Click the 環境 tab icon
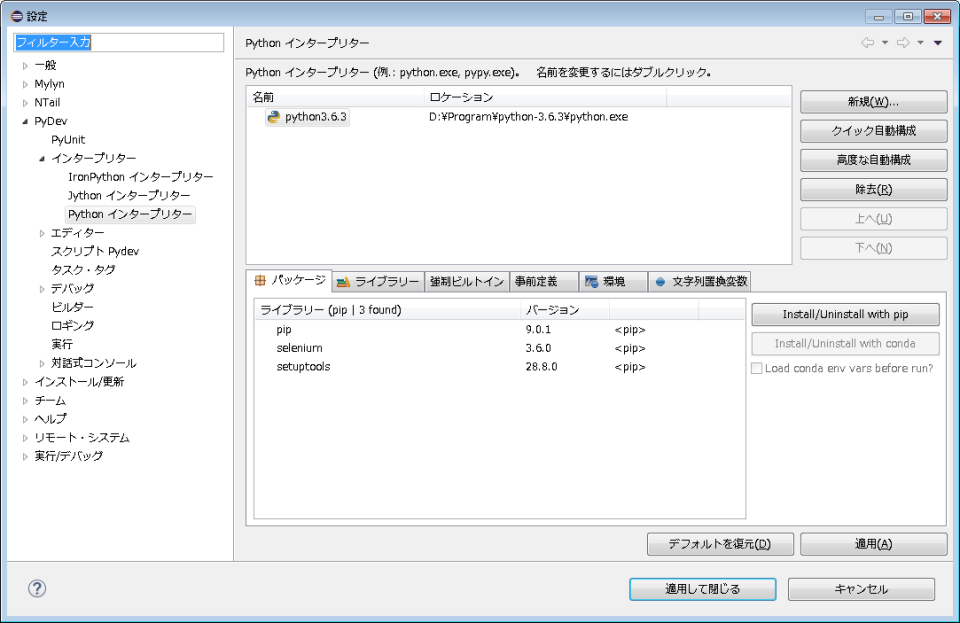960x623 pixels. (590, 281)
